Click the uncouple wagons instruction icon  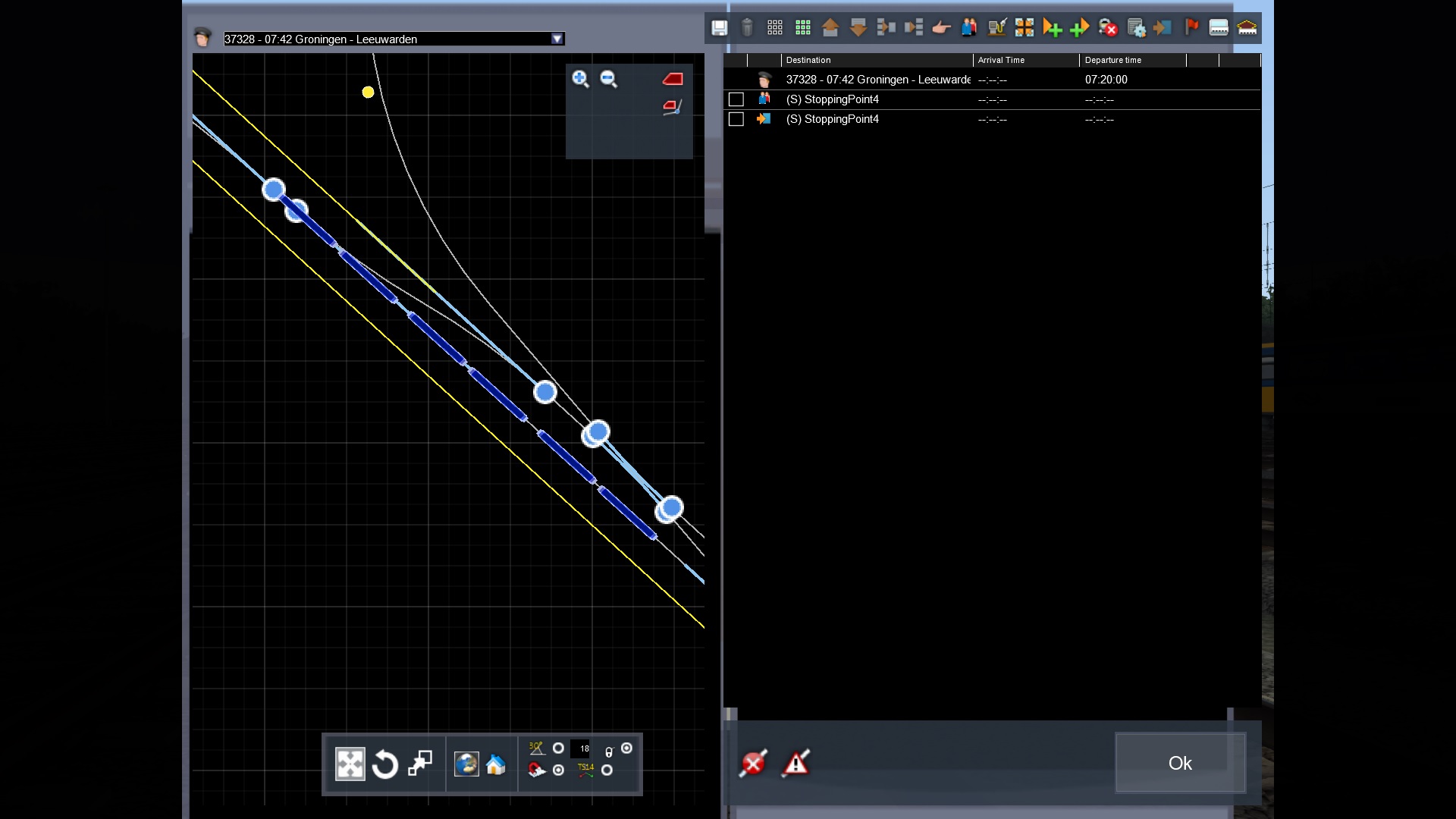914,28
